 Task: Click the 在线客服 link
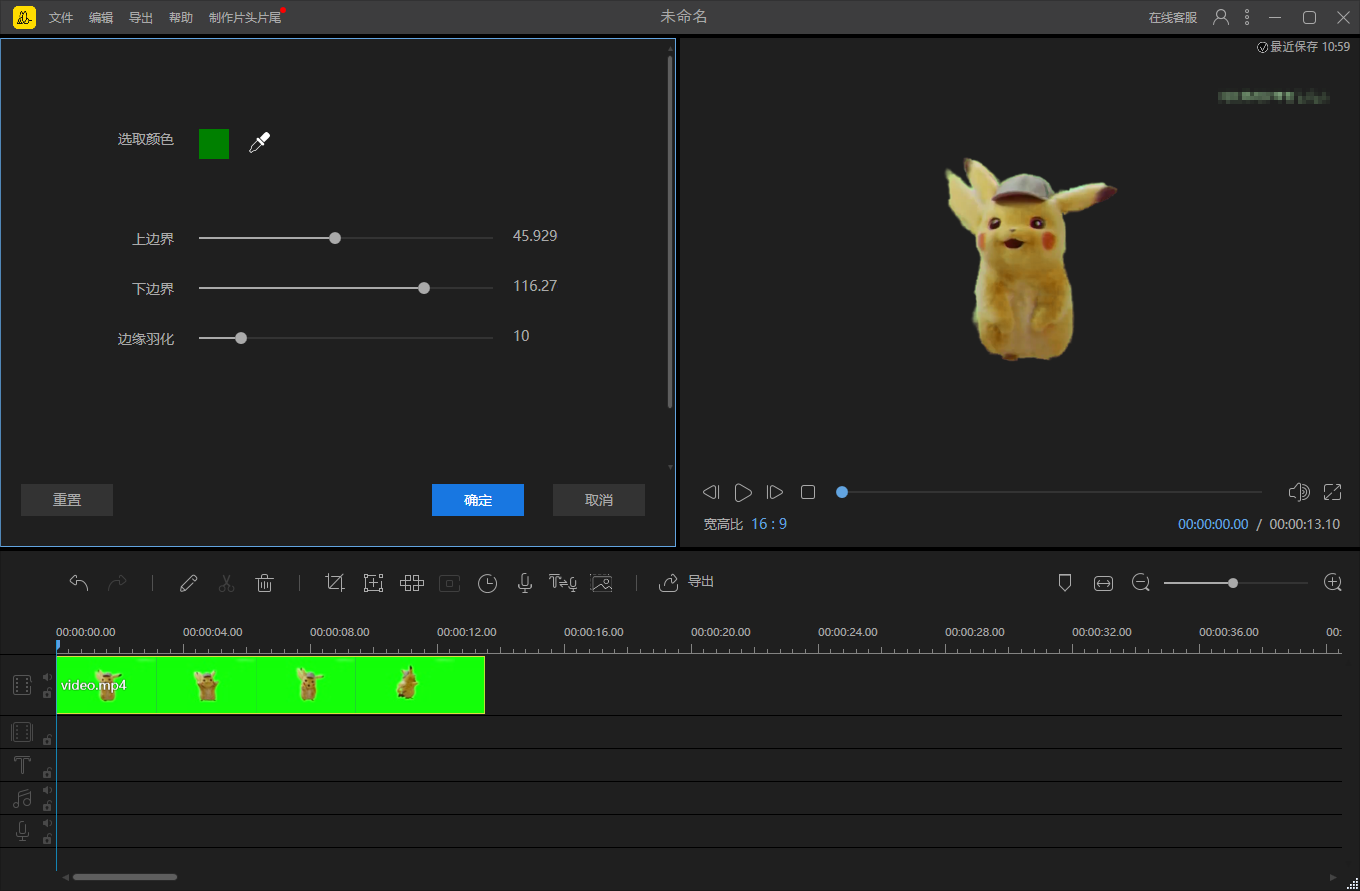tap(1173, 18)
